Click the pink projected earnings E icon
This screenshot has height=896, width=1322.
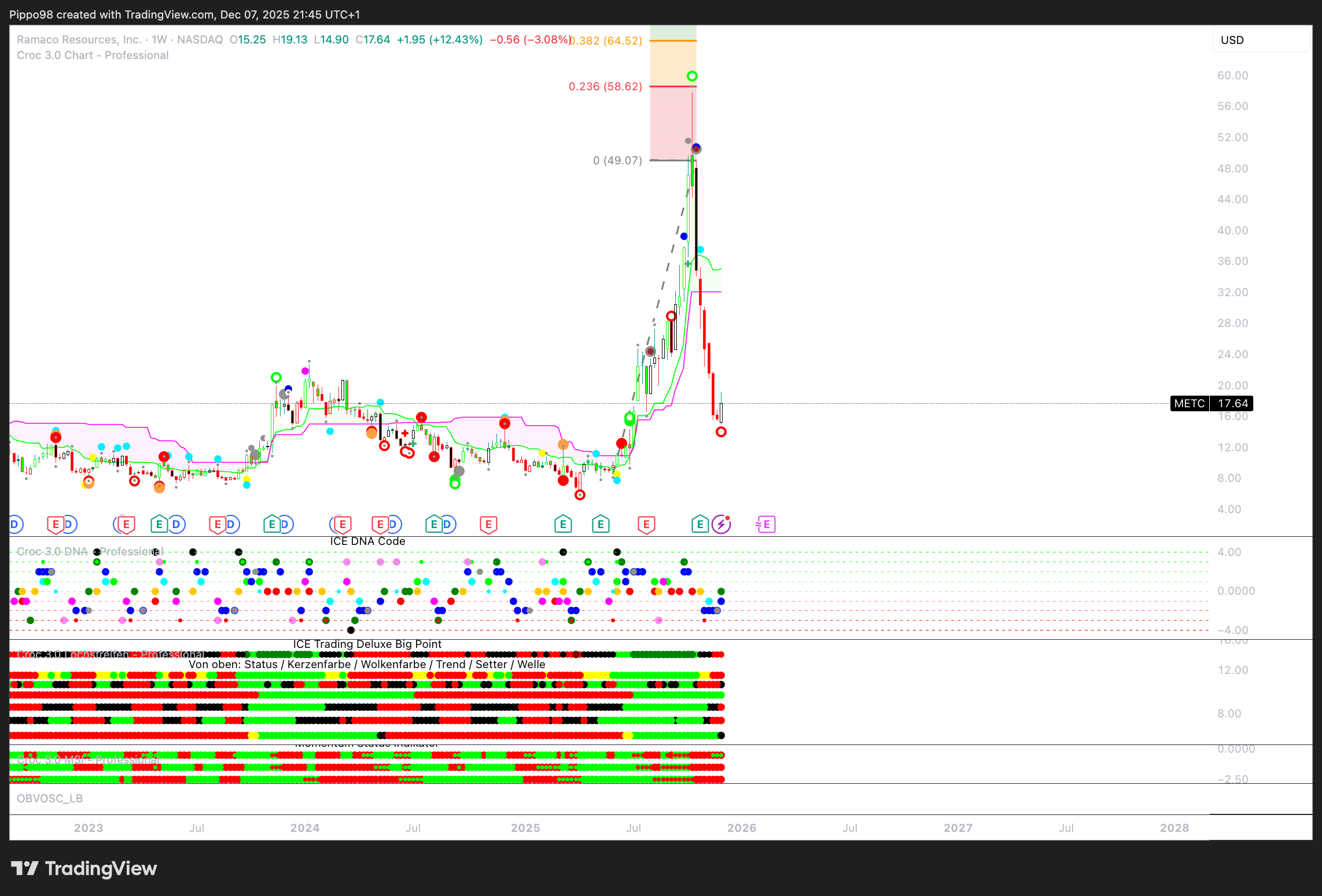[765, 525]
